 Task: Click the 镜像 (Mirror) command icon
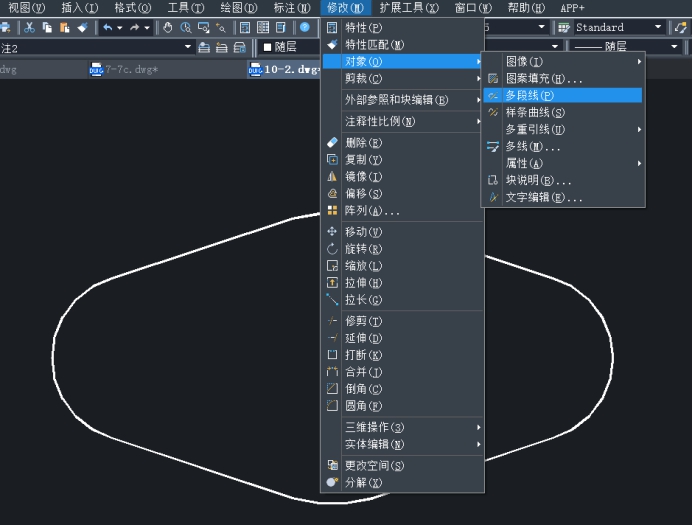(x=333, y=177)
